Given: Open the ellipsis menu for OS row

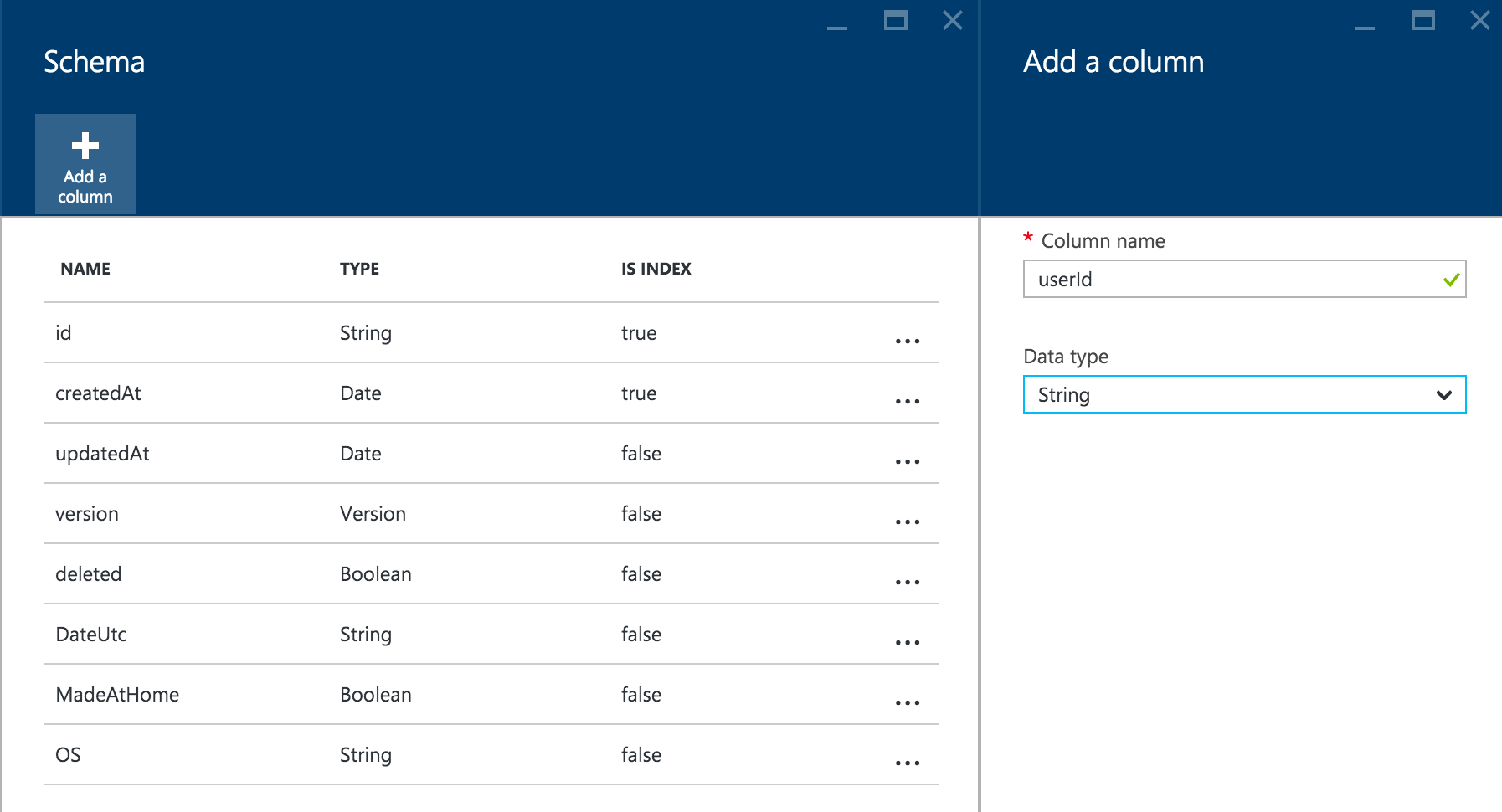Looking at the screenshot, I should click(x=907, y=763).
